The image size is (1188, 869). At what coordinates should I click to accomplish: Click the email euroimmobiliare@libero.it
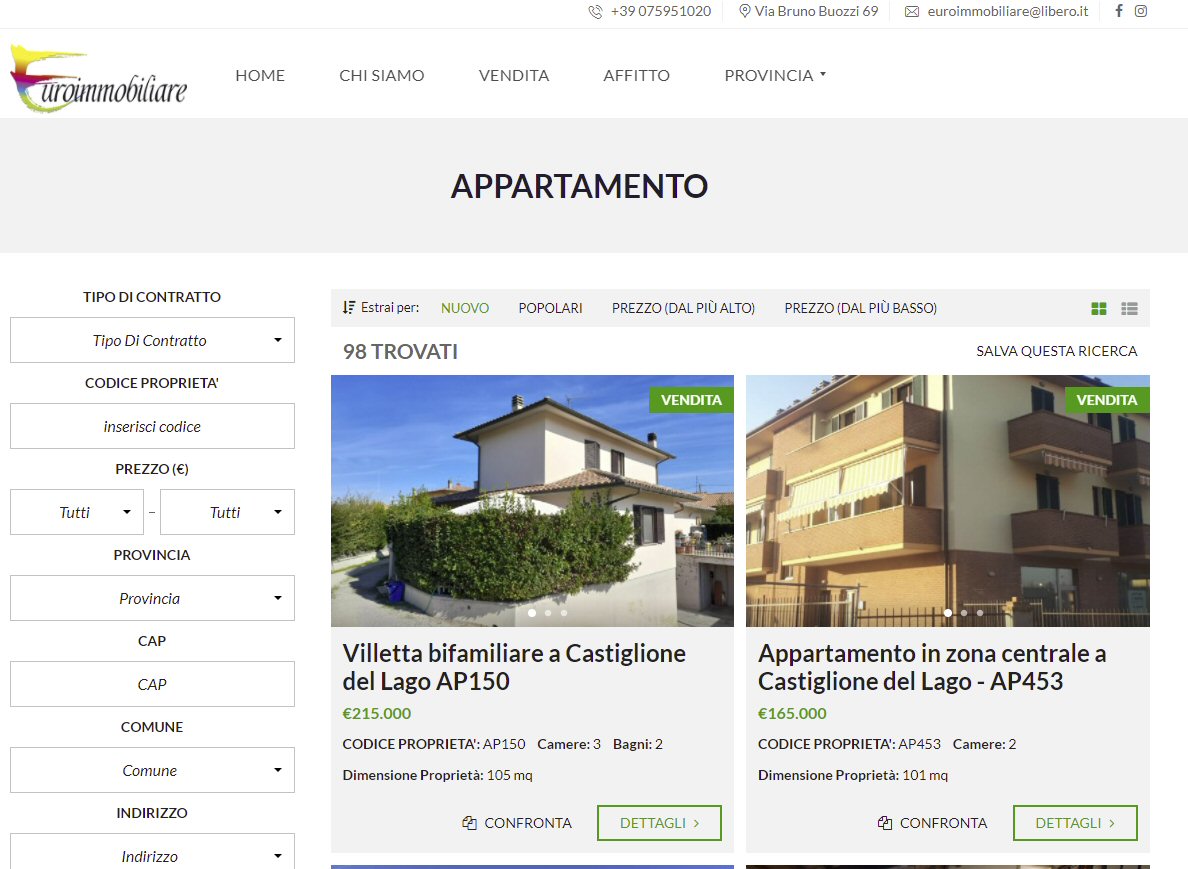(x=1008, y=11)
